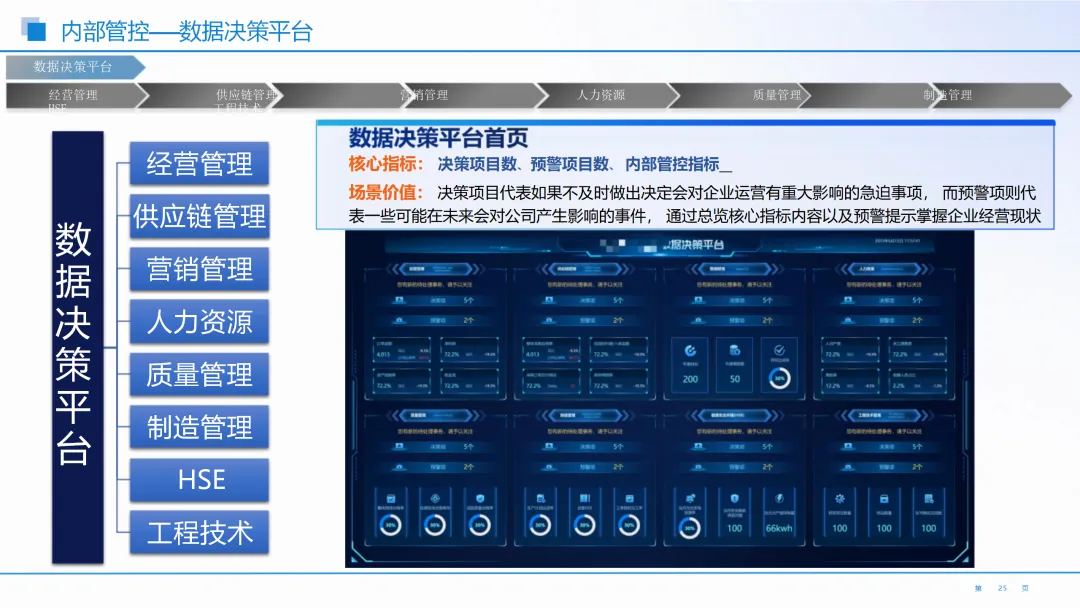Click the shield icon above 100 in HSE panel
The width and height of the screenshot is (1080, 608).
[734, 499]
